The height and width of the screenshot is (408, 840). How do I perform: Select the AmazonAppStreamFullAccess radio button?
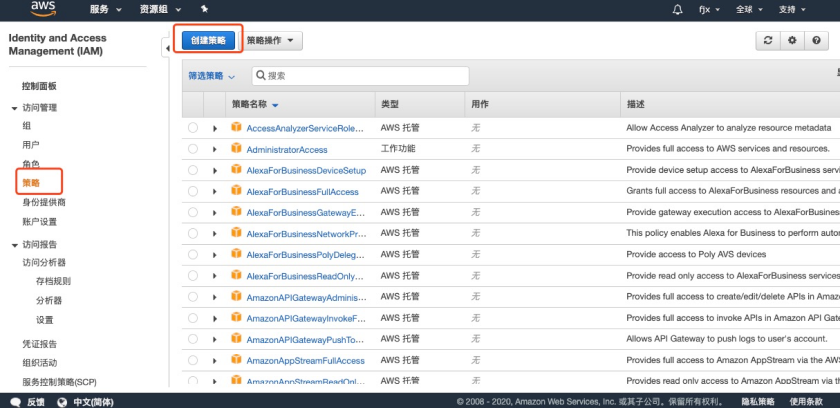193,360
